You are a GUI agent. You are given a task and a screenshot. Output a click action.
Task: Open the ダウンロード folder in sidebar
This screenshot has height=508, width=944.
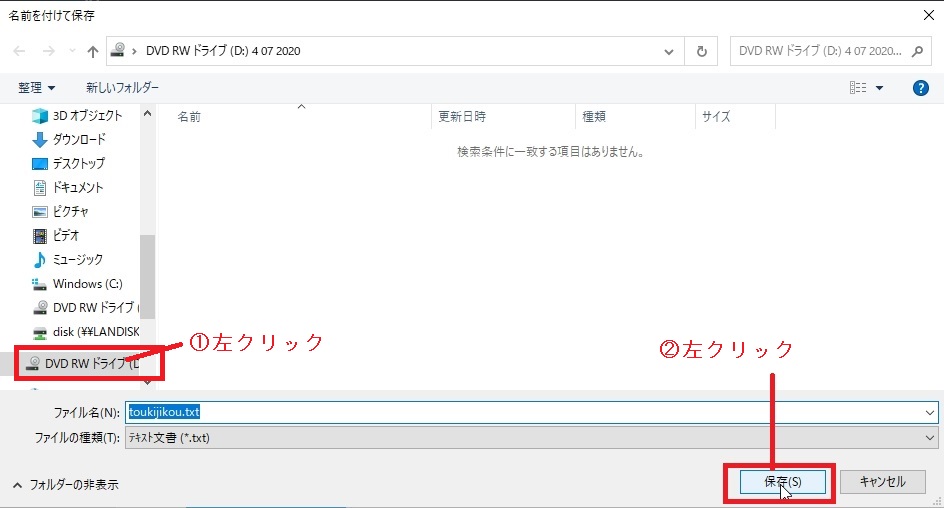tap(78, 139)
